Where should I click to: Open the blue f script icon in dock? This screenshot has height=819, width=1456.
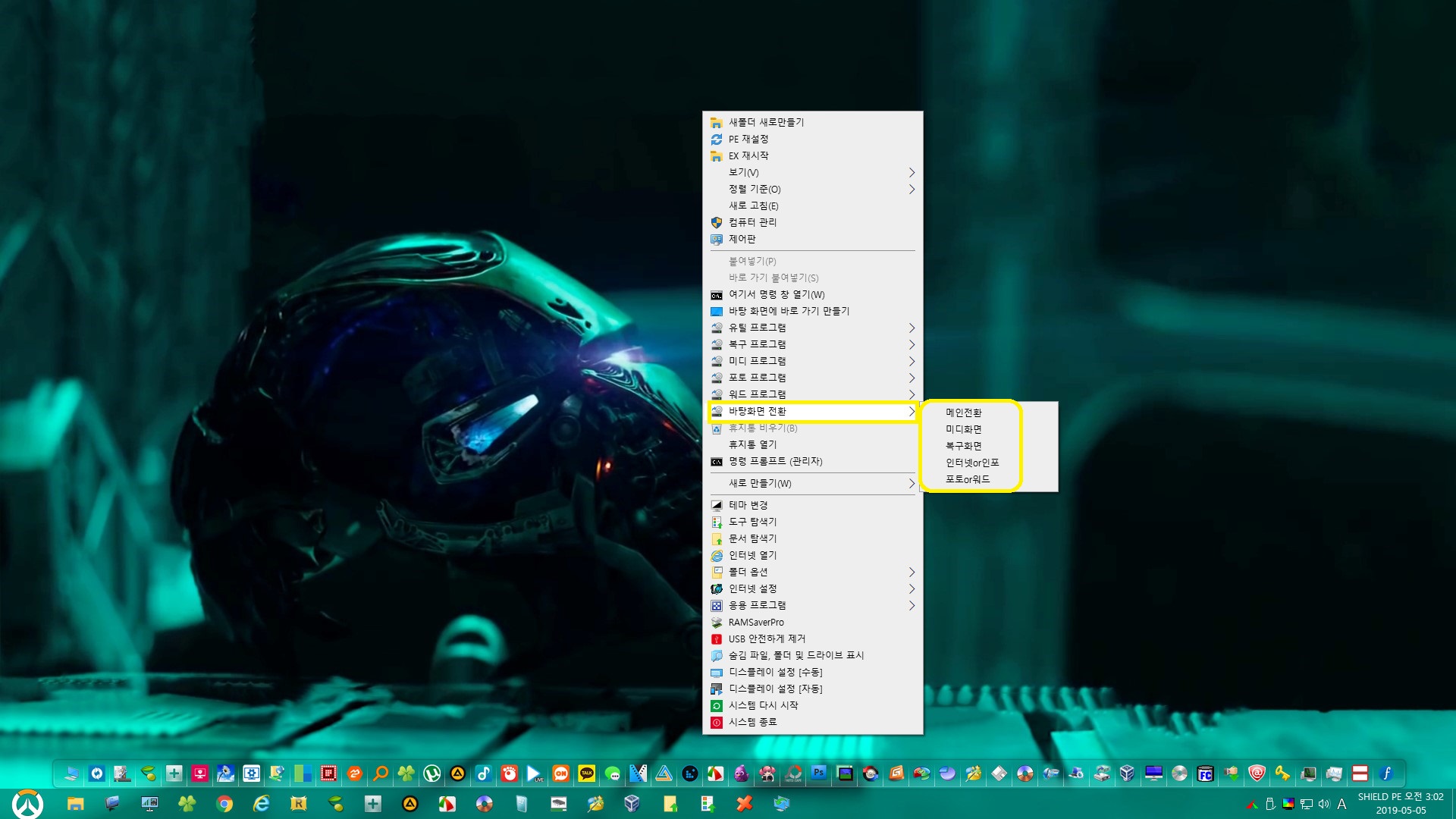pyautogui.click(x=1385, y=773)
